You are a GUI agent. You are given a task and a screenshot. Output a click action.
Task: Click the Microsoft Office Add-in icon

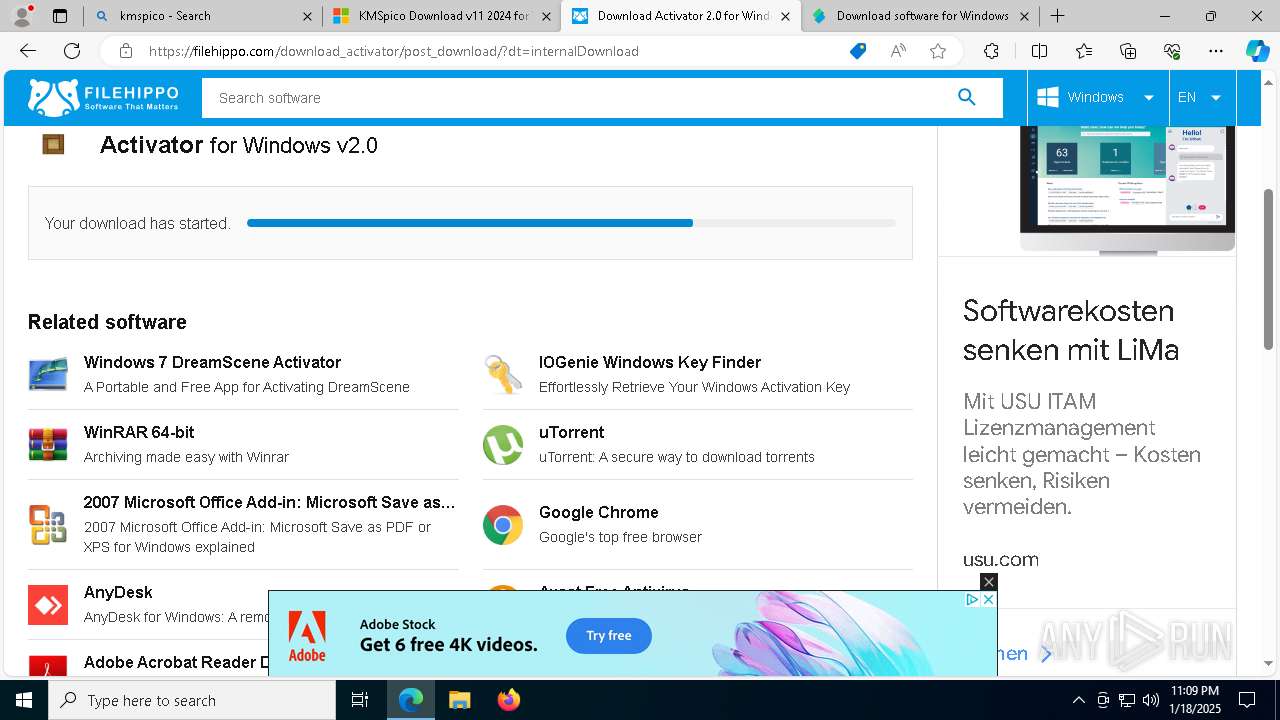[x=48, y=524]
